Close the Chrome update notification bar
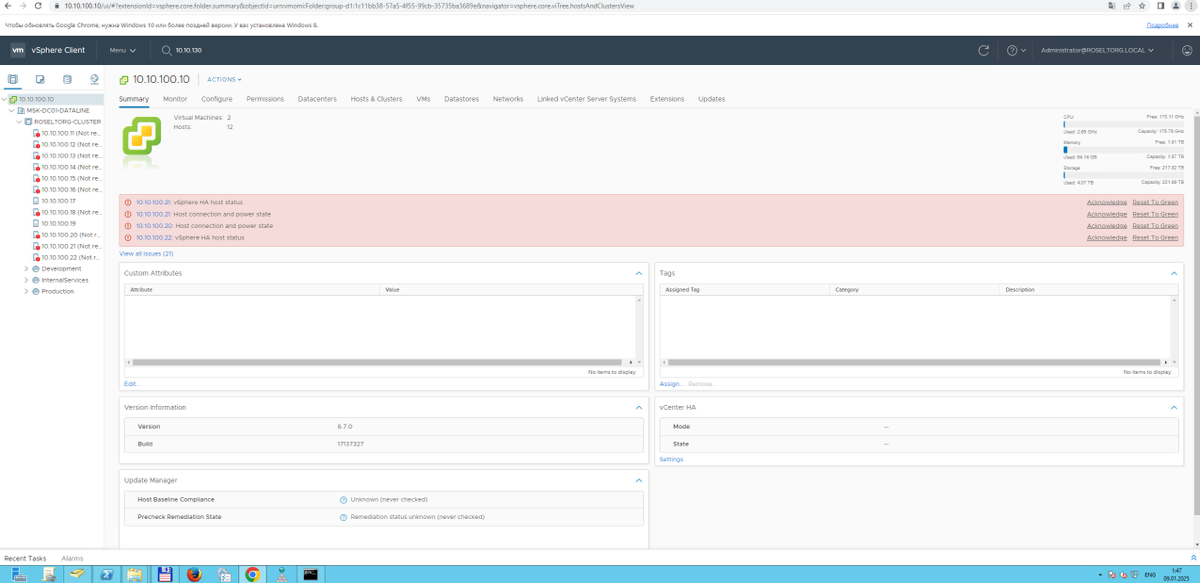The image size is (1200, 583). tap(1191, 25)
